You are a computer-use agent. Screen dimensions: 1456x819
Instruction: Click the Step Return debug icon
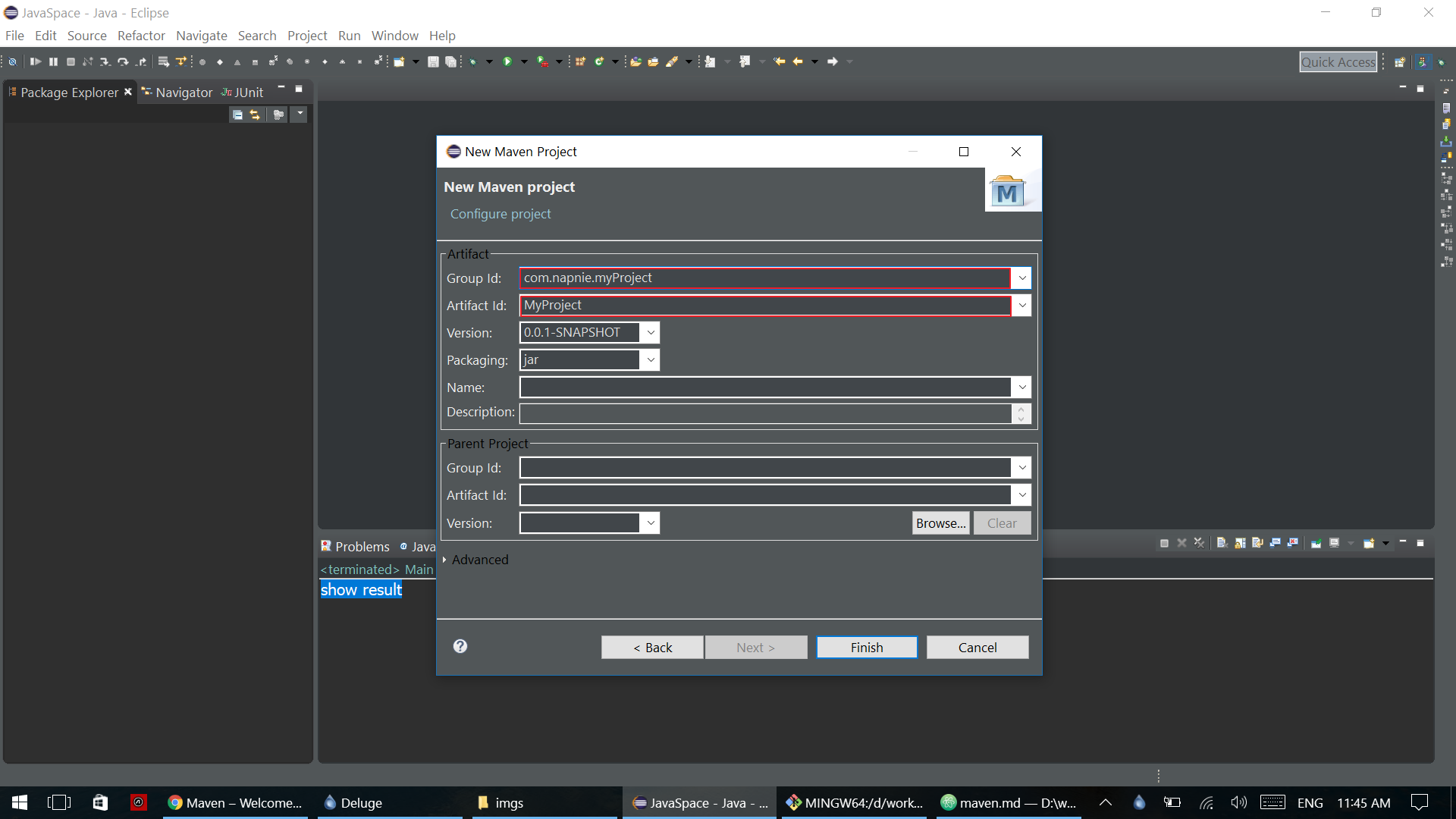click(141, 61)
